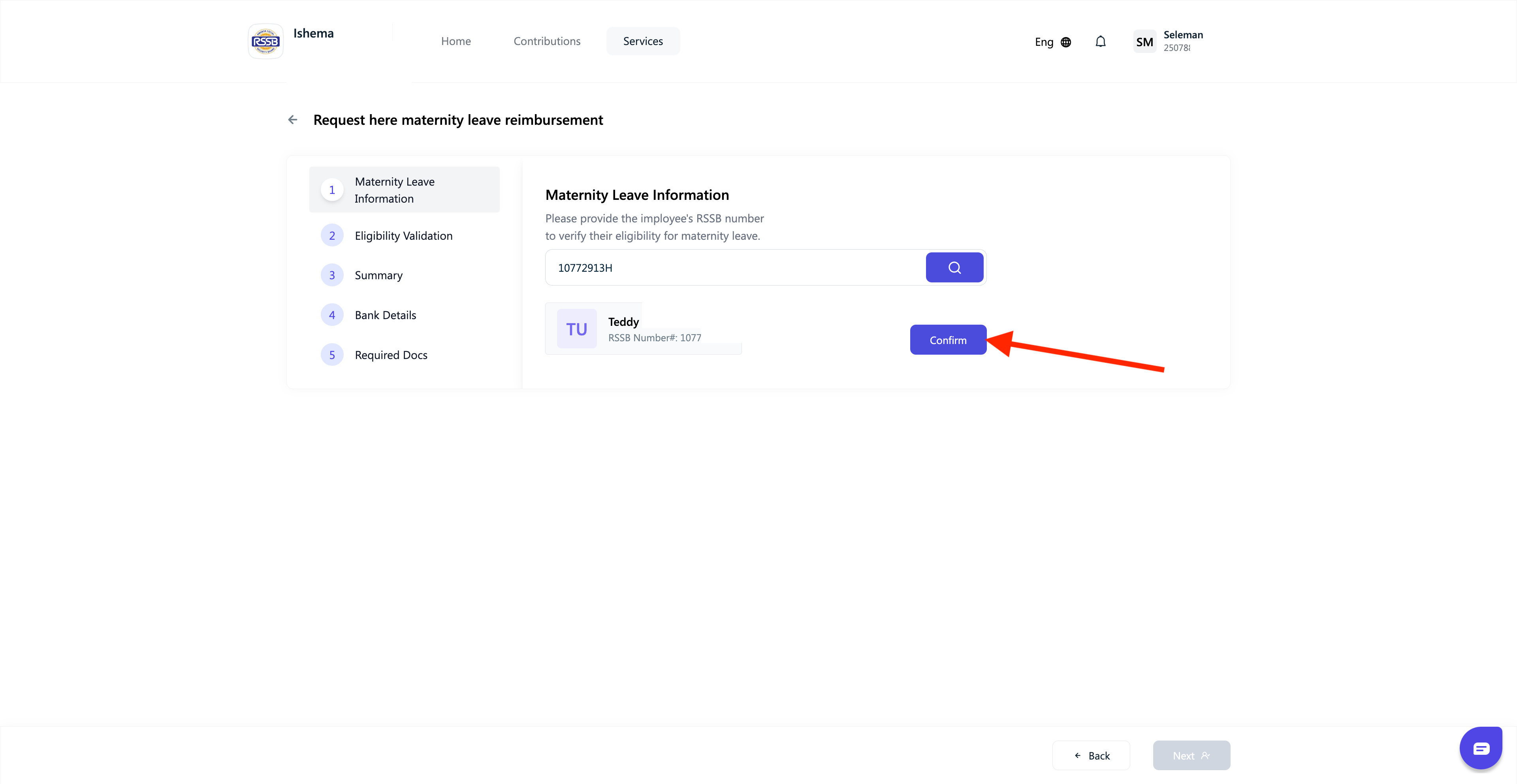Jump to step 4 Bank Details
Viewport: 1517px width, 784px height.
385,316
